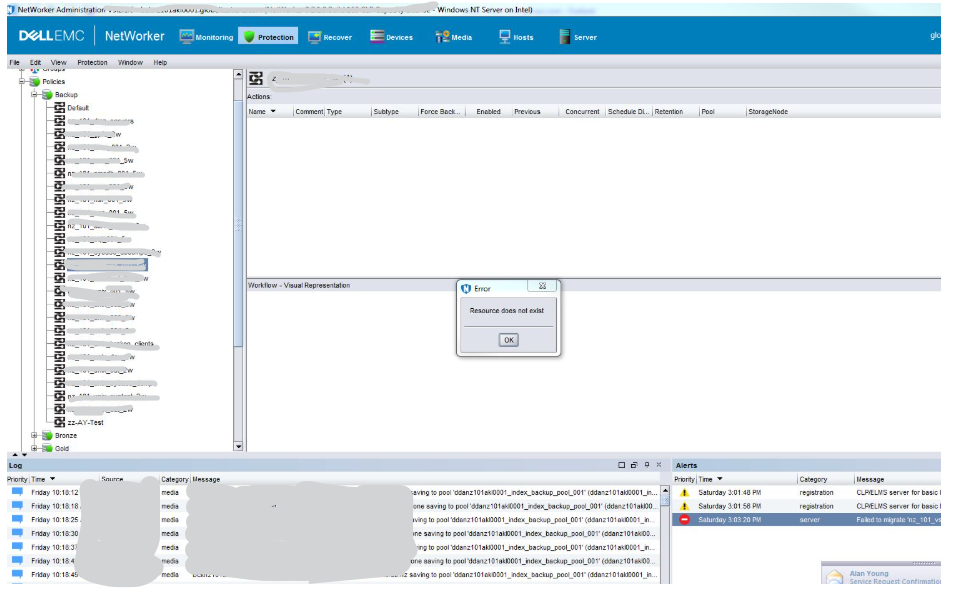Screen dimensions: 963x591
Task: Restore the Log panel window
Action: pos(634,465)
